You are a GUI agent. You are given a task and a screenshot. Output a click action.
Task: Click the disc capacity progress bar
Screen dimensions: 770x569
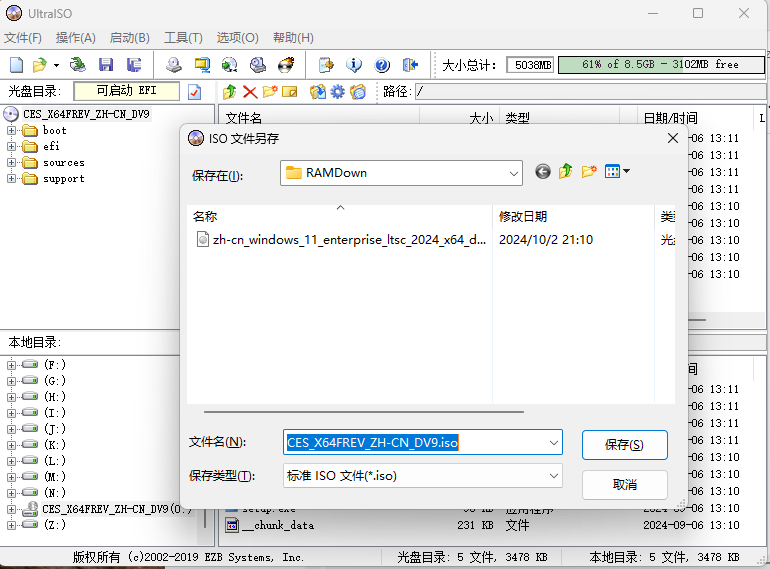click(x=661, y=65)
